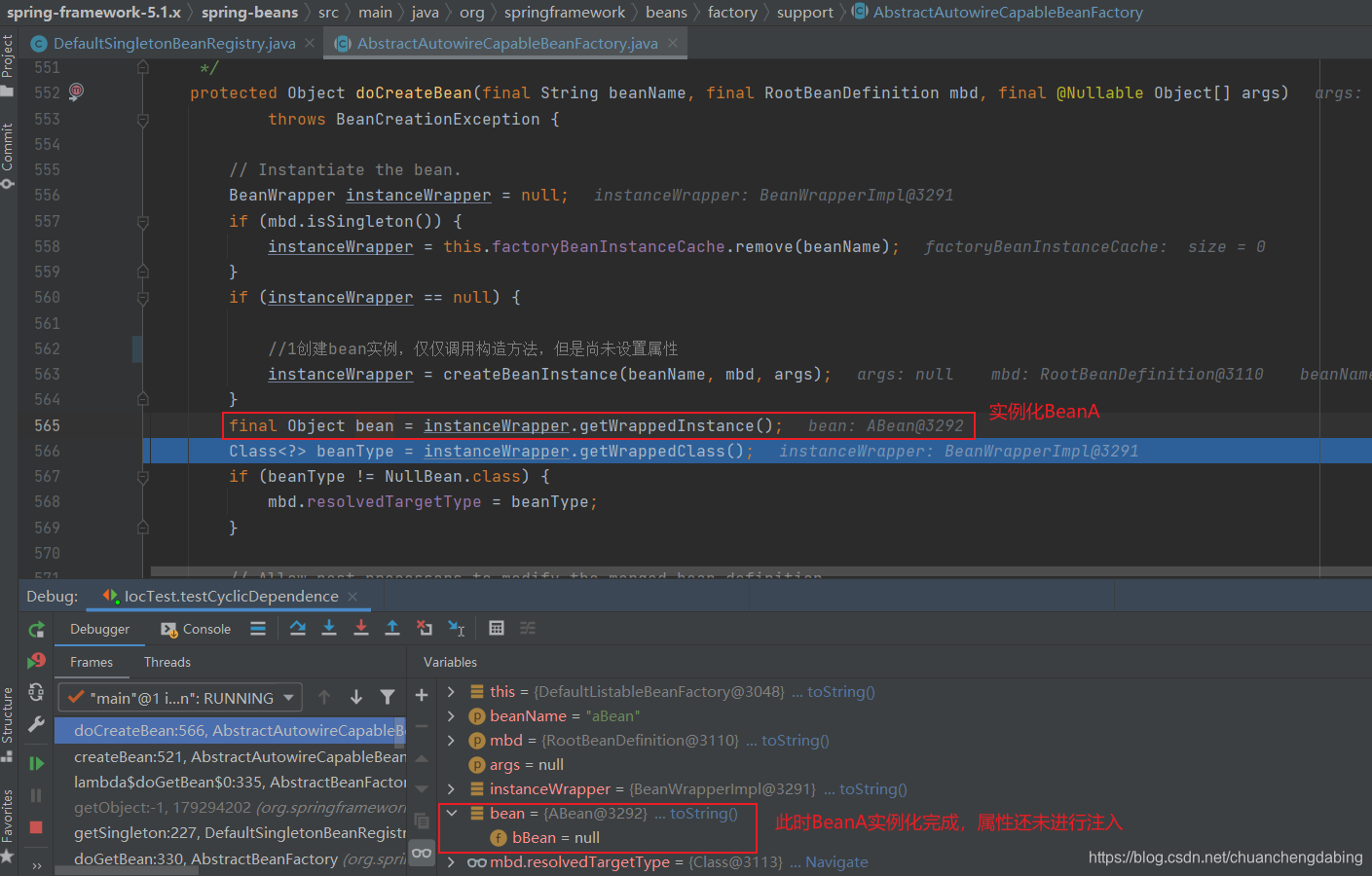Click toString() link for bean variable
Image resolution: width=1372 pixels, height=876 pixels.
704,814
